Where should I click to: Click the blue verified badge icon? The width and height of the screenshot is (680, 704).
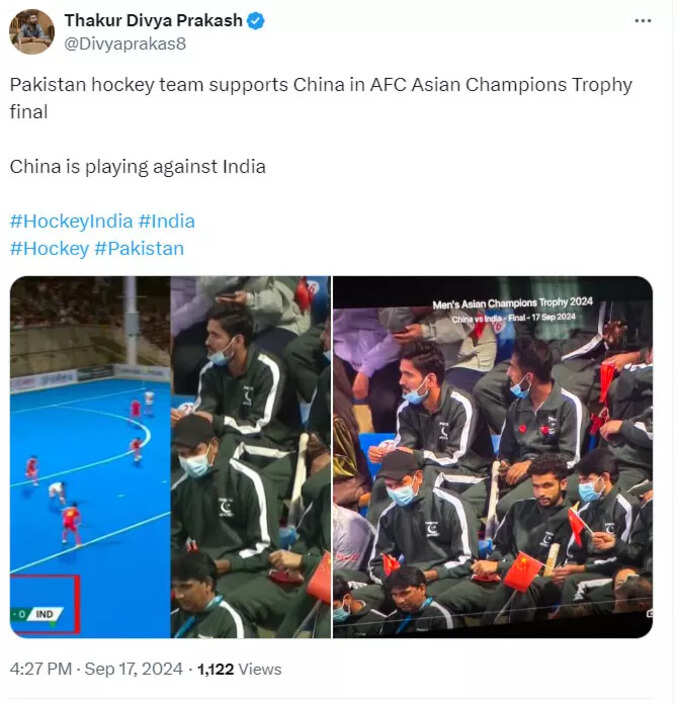point(256,21)
